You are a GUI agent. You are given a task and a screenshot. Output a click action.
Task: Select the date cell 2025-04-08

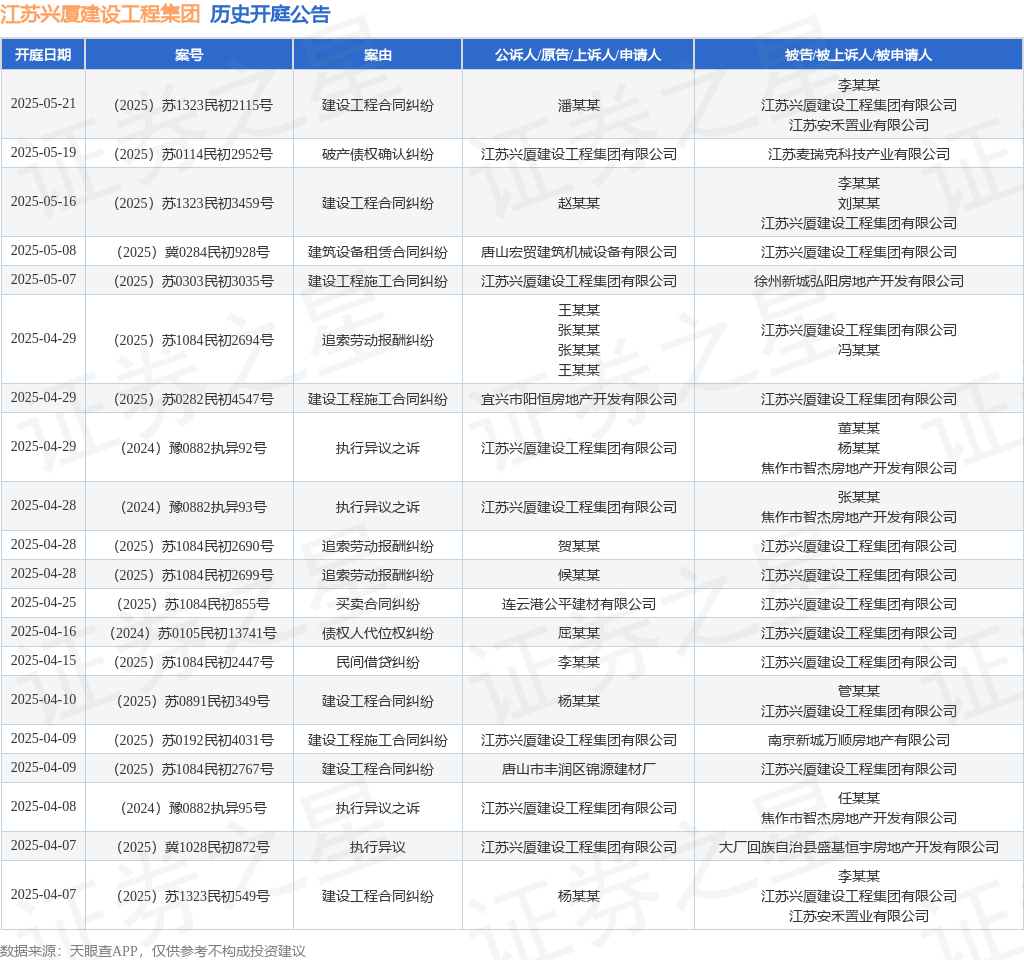tap(43, 807)
